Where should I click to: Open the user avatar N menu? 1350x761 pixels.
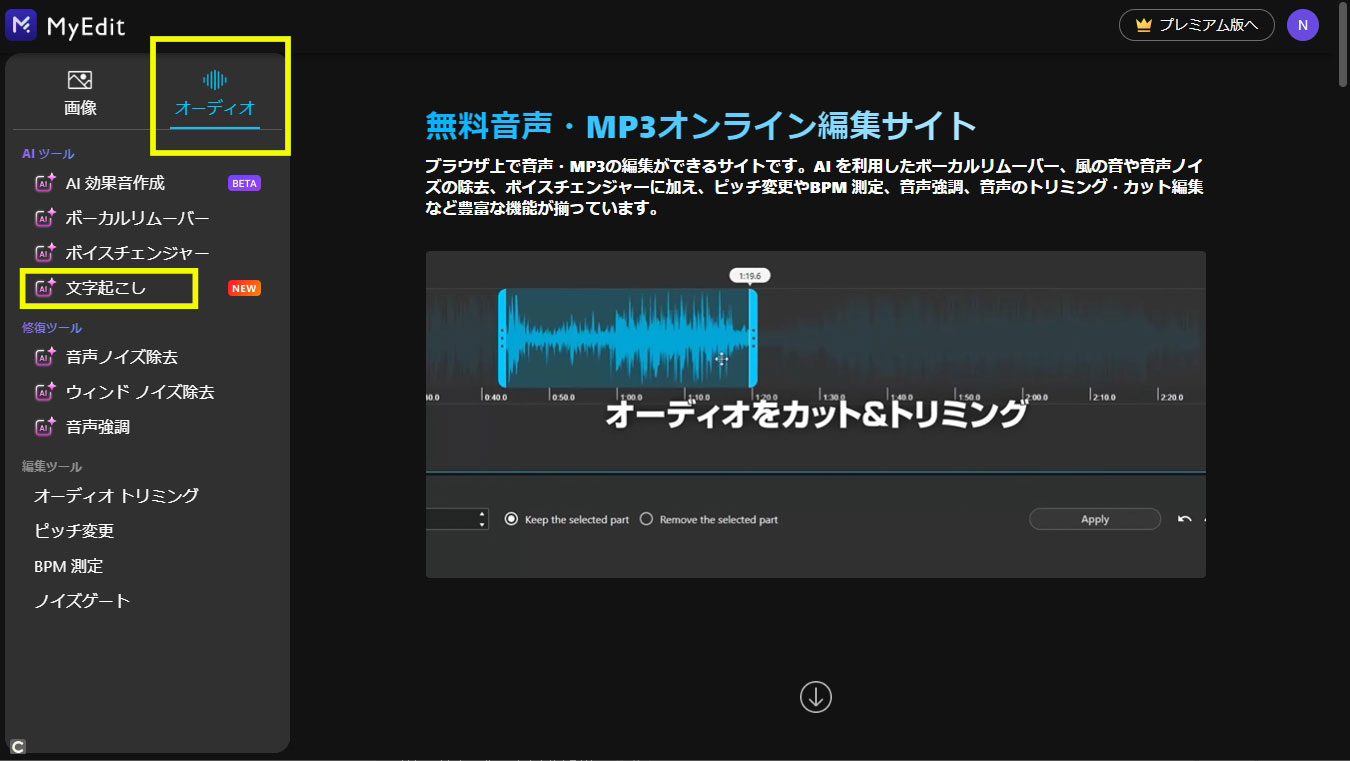click(1302, 25)
